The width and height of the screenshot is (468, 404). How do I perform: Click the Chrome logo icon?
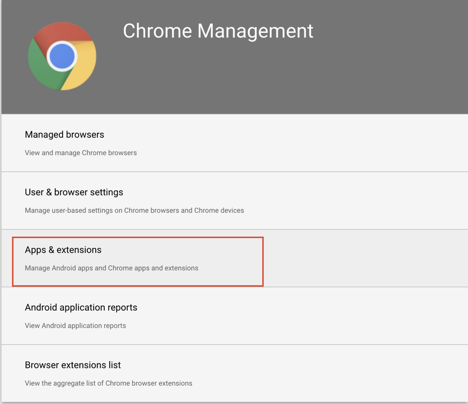pos(62,56)
